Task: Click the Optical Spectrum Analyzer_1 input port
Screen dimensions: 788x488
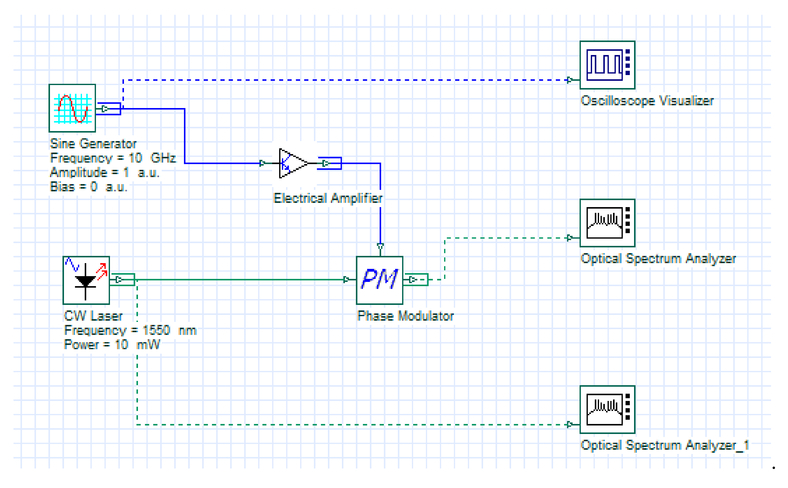Action: (569, 424)
